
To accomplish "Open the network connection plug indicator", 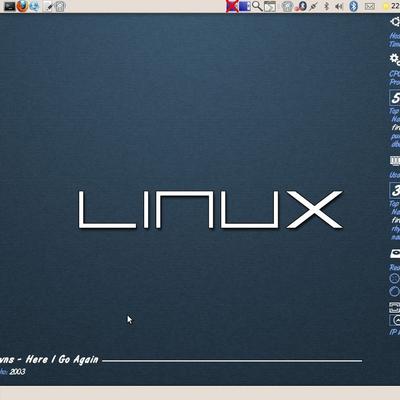I will tap(313, 6).
